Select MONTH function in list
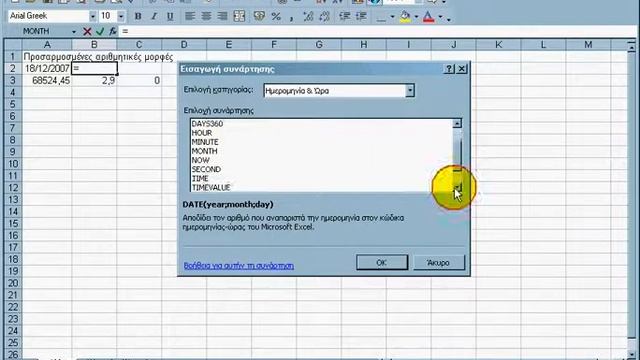The image size is (640, 360). [204, 151]
